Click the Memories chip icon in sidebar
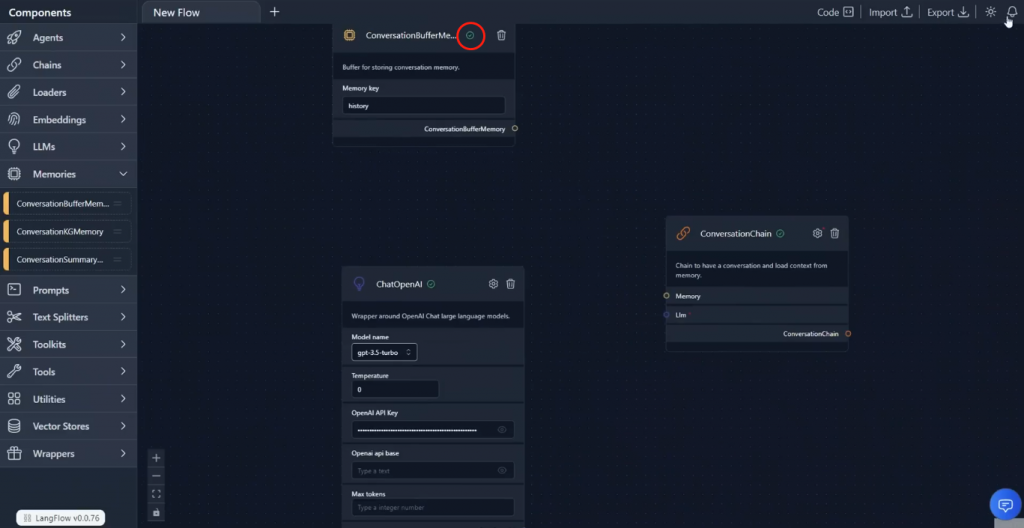Viewport: 1024px width, 528px height. point(14,174)
